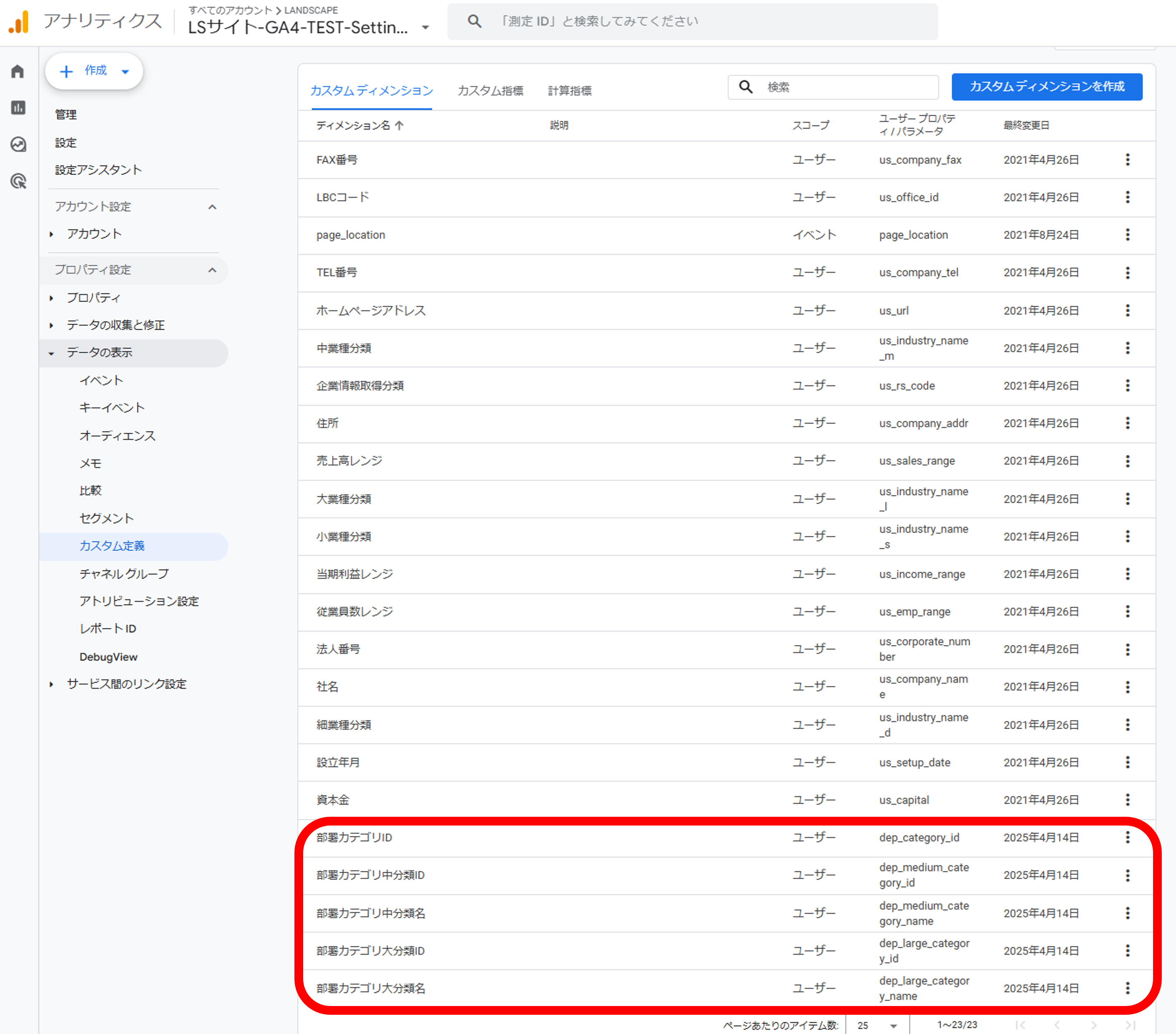Open the property selector dropdown arrow
Image resolution: width=1176 pixels, height=1034 pixels.
pos(425,27)
